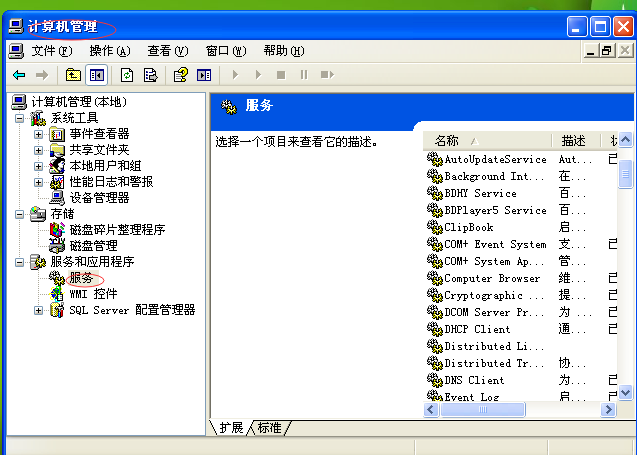Expand the 性能日志和警报 node

38,182
